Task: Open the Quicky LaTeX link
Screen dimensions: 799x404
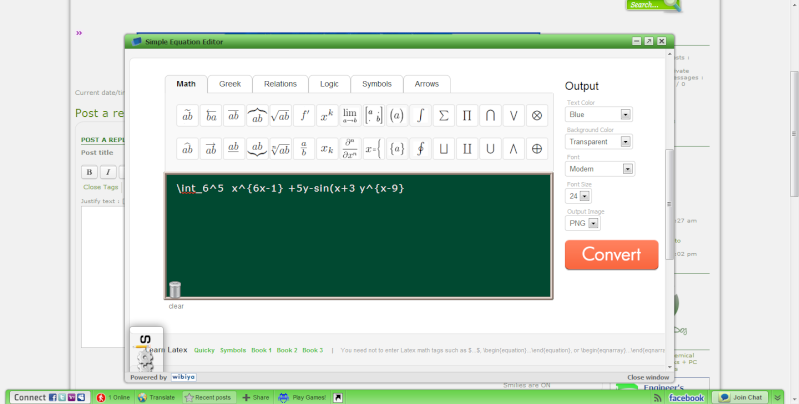Action: coord(204,350)
